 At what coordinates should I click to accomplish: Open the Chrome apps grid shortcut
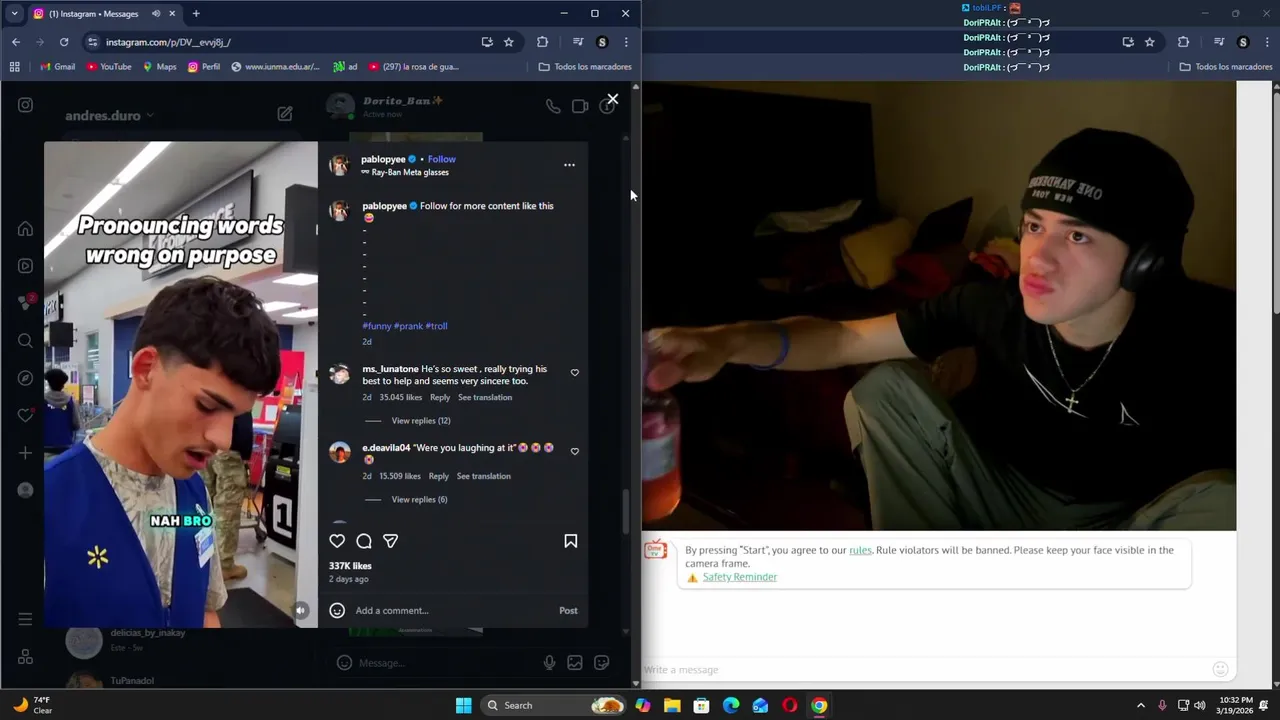click(14, 67)
